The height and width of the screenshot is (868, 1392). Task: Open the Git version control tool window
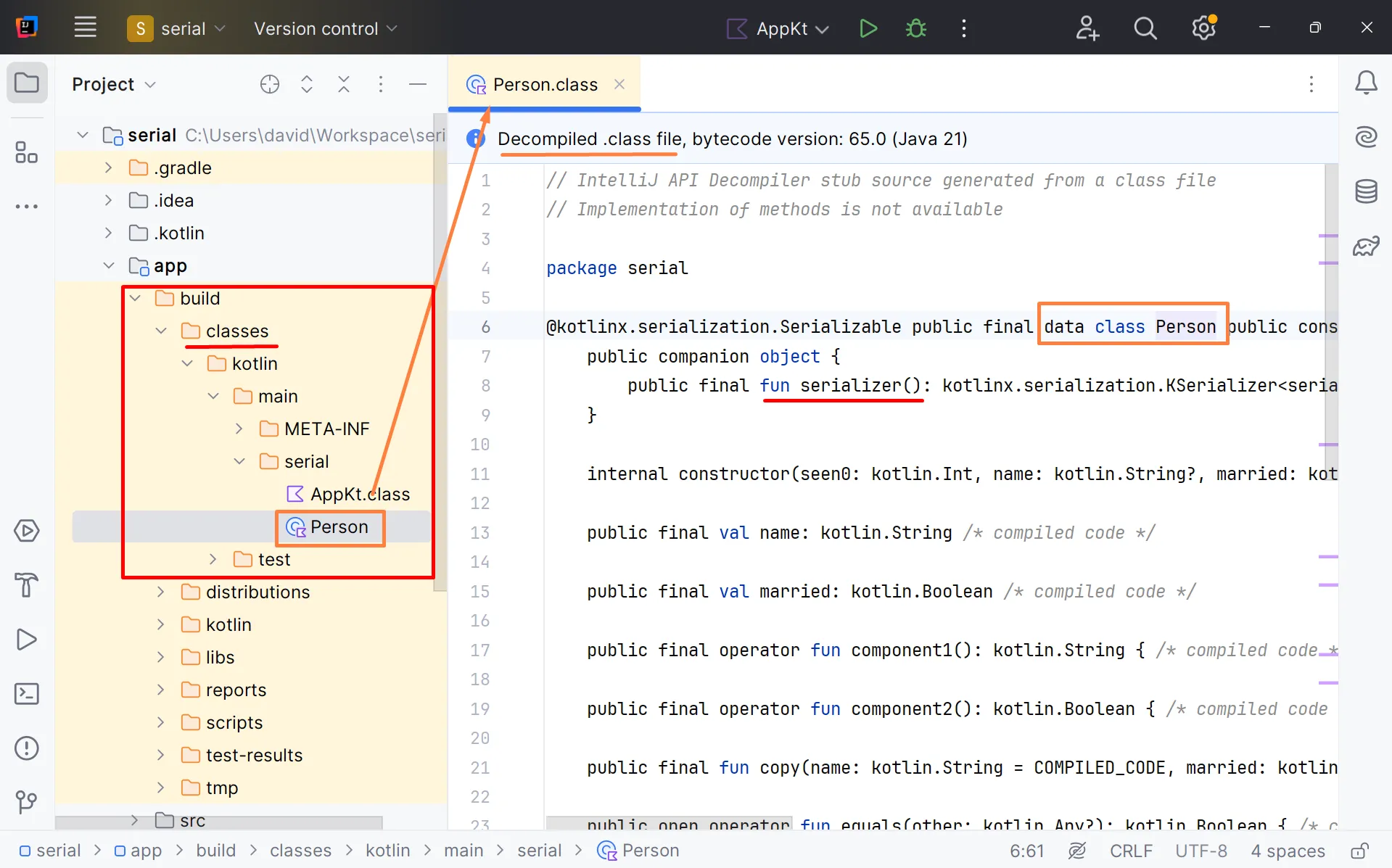pos(27,801)
